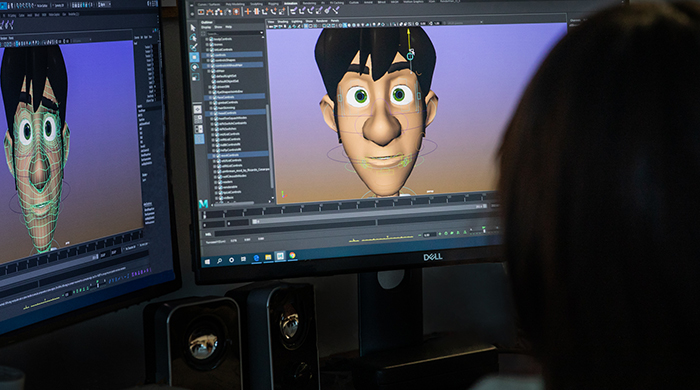Open the Rigging shelf tab
Image resolution: width=700 pixels, height=390 pixels.
[273, 4]
